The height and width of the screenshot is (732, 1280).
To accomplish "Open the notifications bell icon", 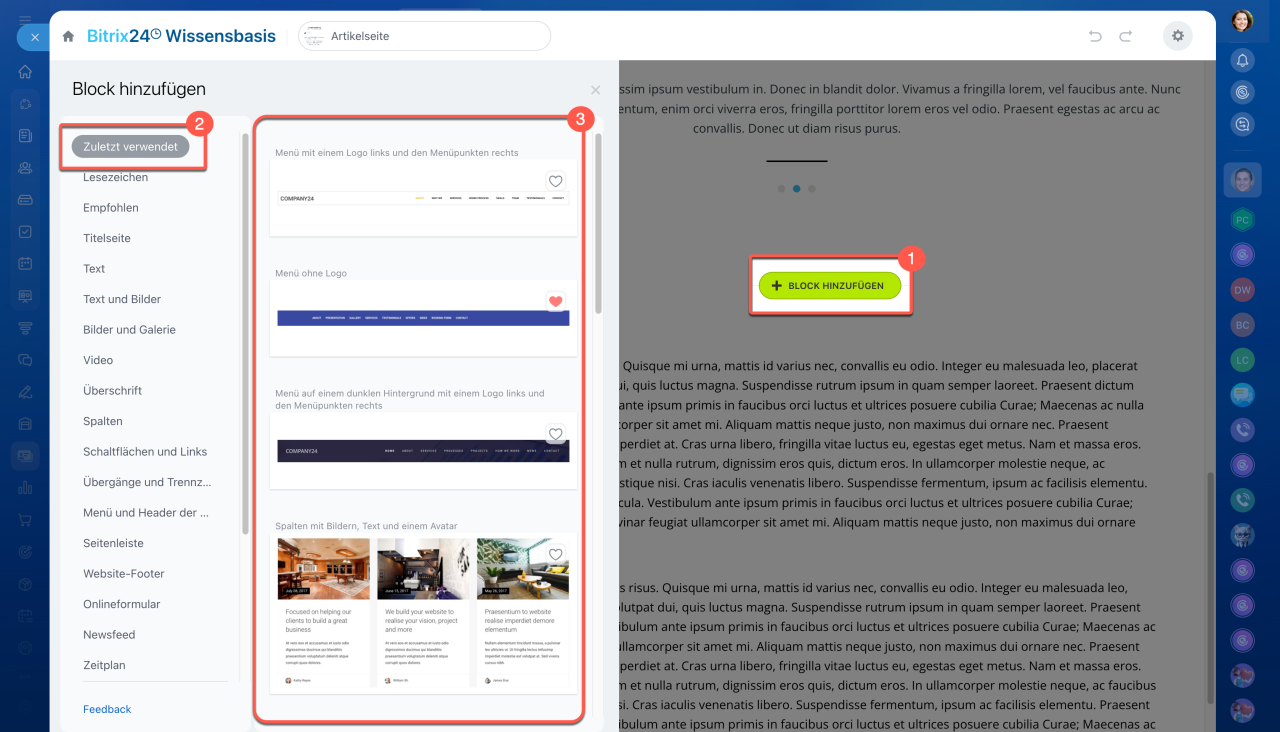I will (1242, 61).
